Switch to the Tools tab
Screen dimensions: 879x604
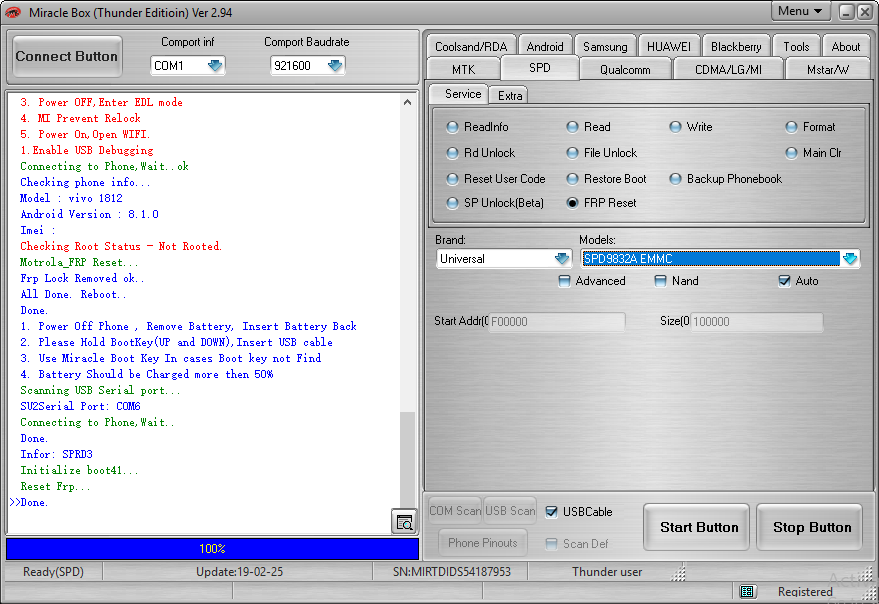click(x=797, y=47)
